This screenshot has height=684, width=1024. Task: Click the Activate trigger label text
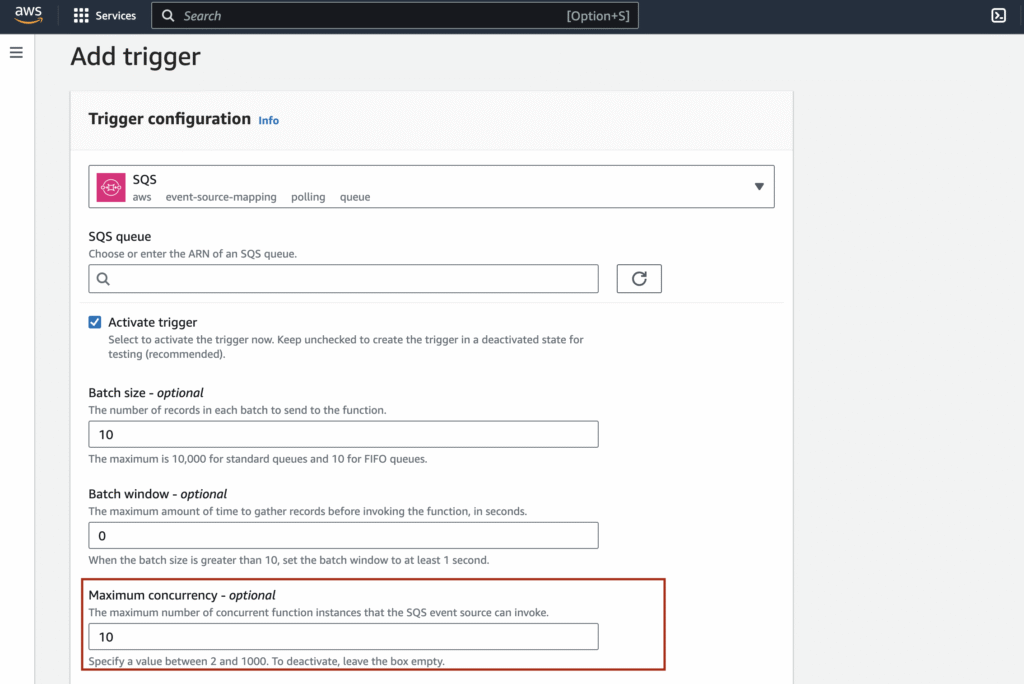click(152, 322)
